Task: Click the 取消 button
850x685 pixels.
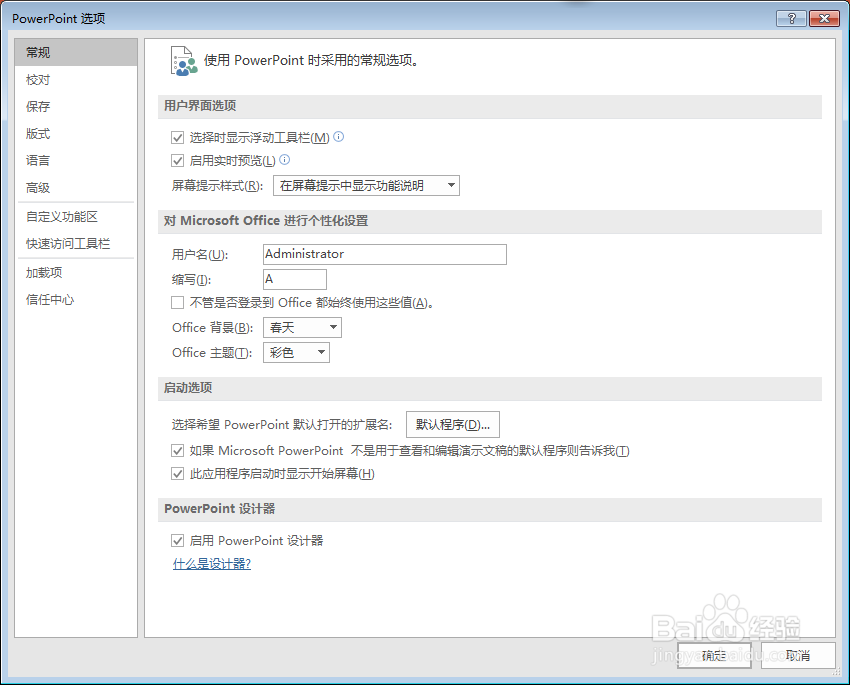Action: click(x=798, y=656)
